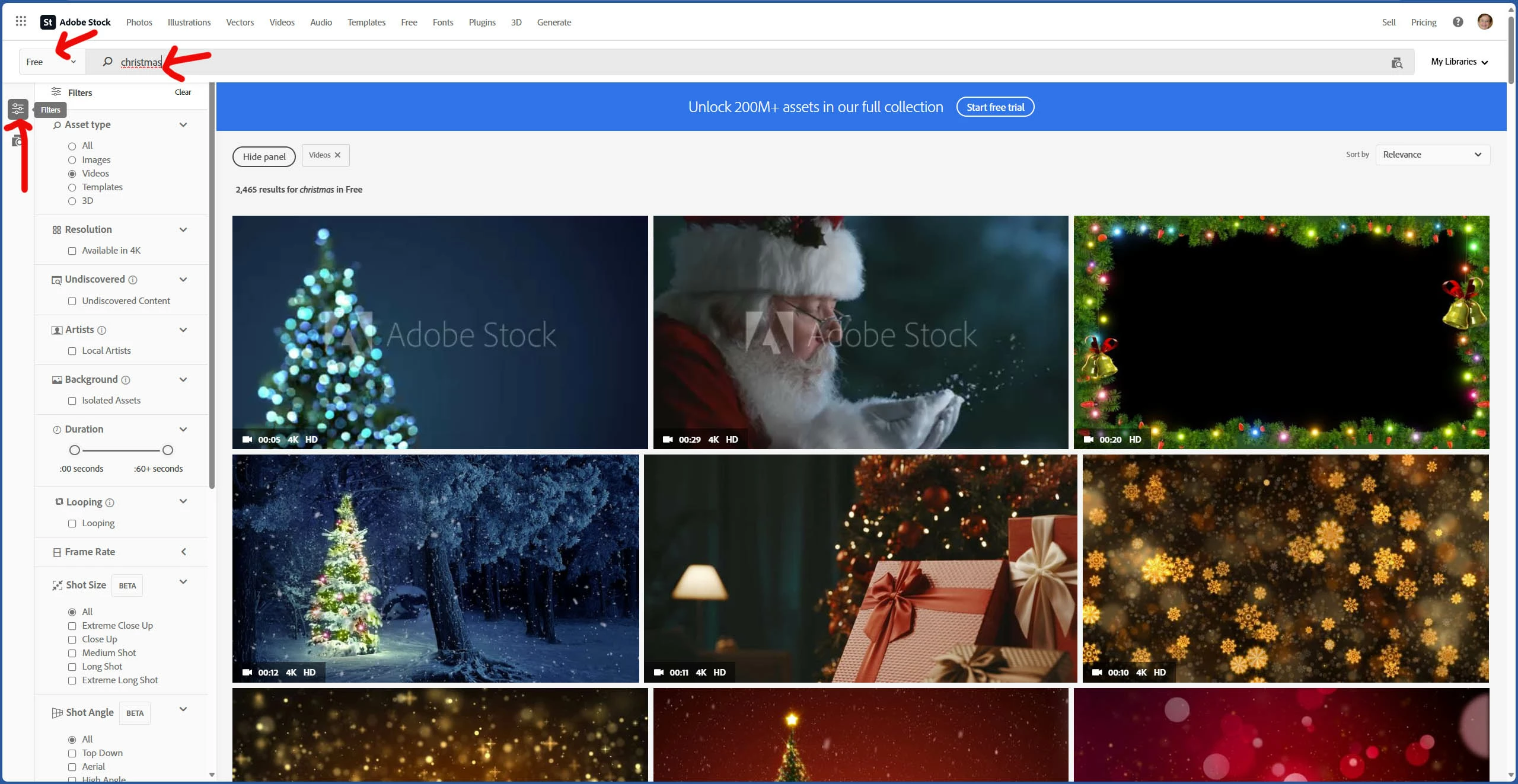Screen dimensions: 1518x784
Task: Open the apps grid launcher icon
Action: [21, 21]
